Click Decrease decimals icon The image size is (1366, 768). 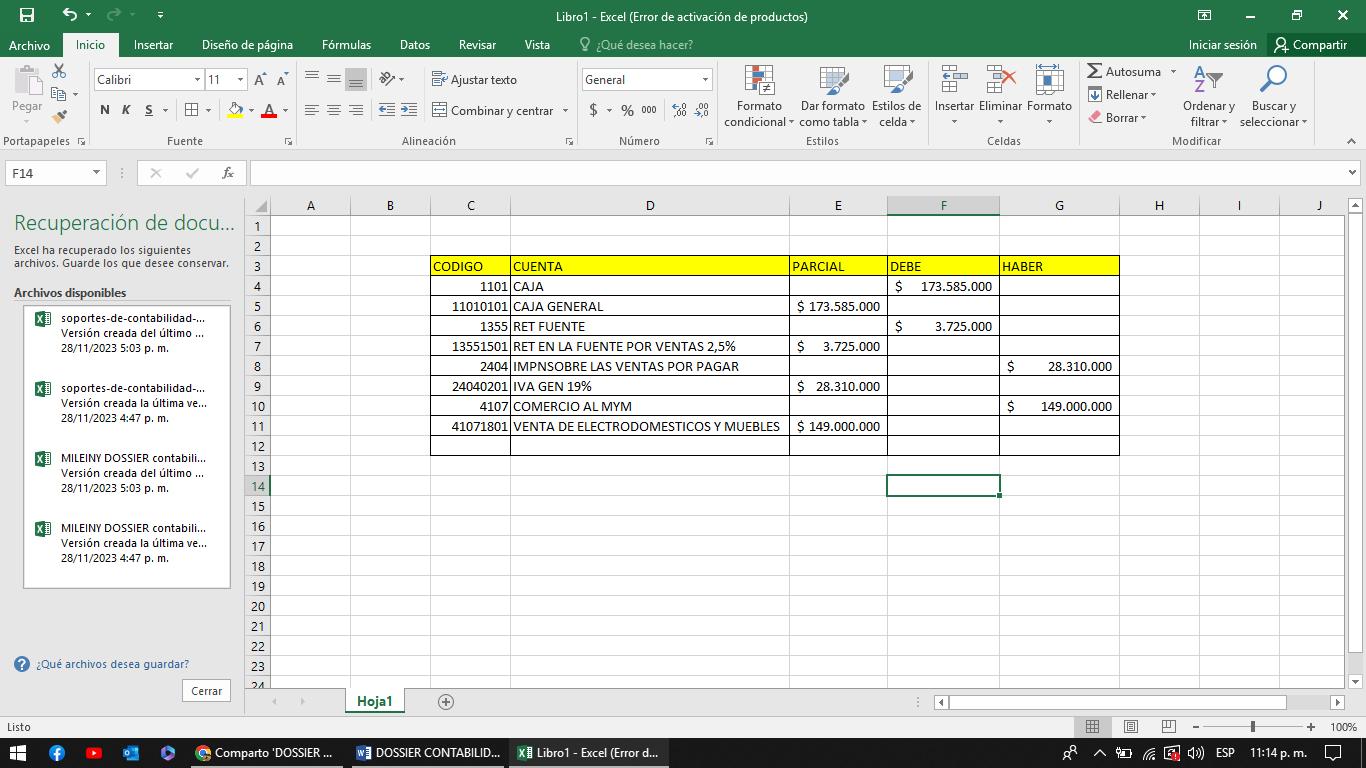click(701, 110)
